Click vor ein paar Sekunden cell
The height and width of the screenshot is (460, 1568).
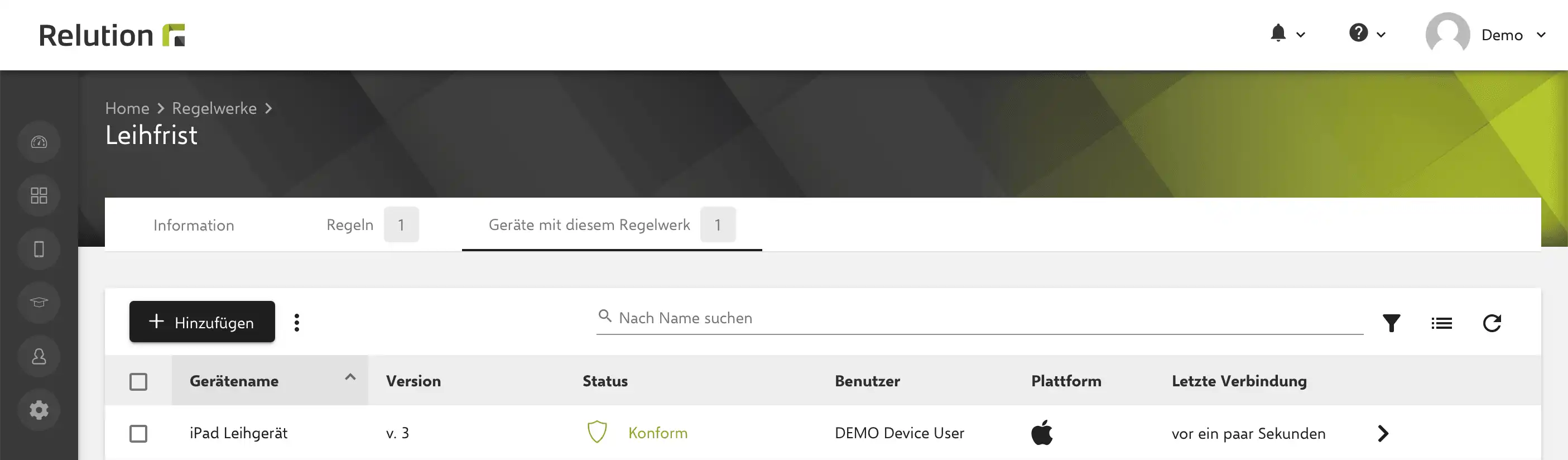(x=1248, y=434)
